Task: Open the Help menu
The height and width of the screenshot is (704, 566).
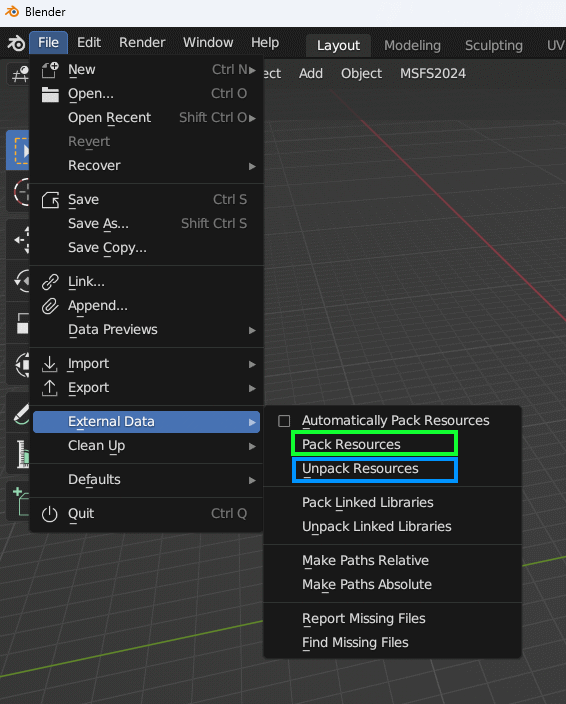Action: pyautogui.click(x=265, y=43)
